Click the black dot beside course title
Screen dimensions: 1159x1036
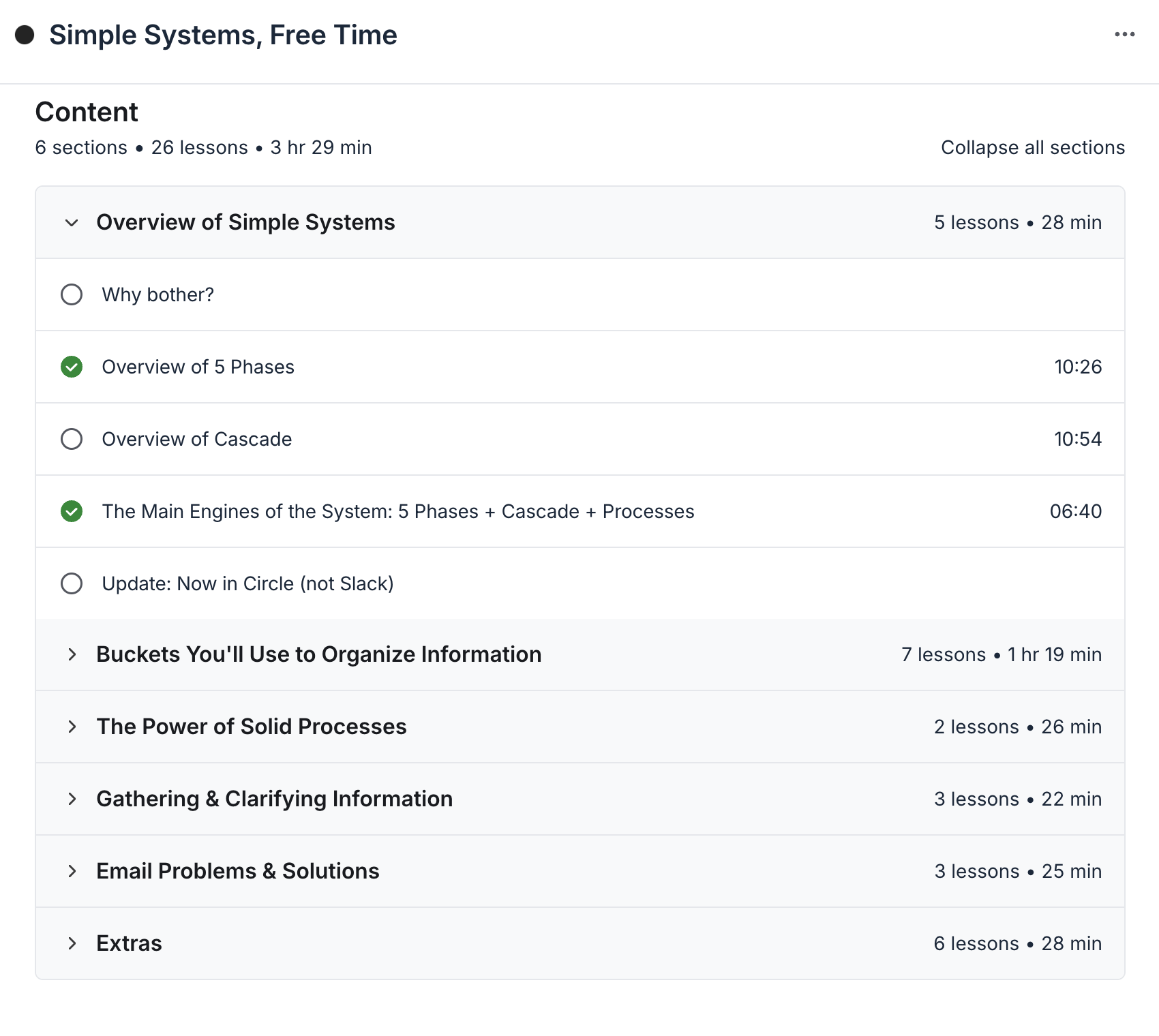(x=25, y=35)
